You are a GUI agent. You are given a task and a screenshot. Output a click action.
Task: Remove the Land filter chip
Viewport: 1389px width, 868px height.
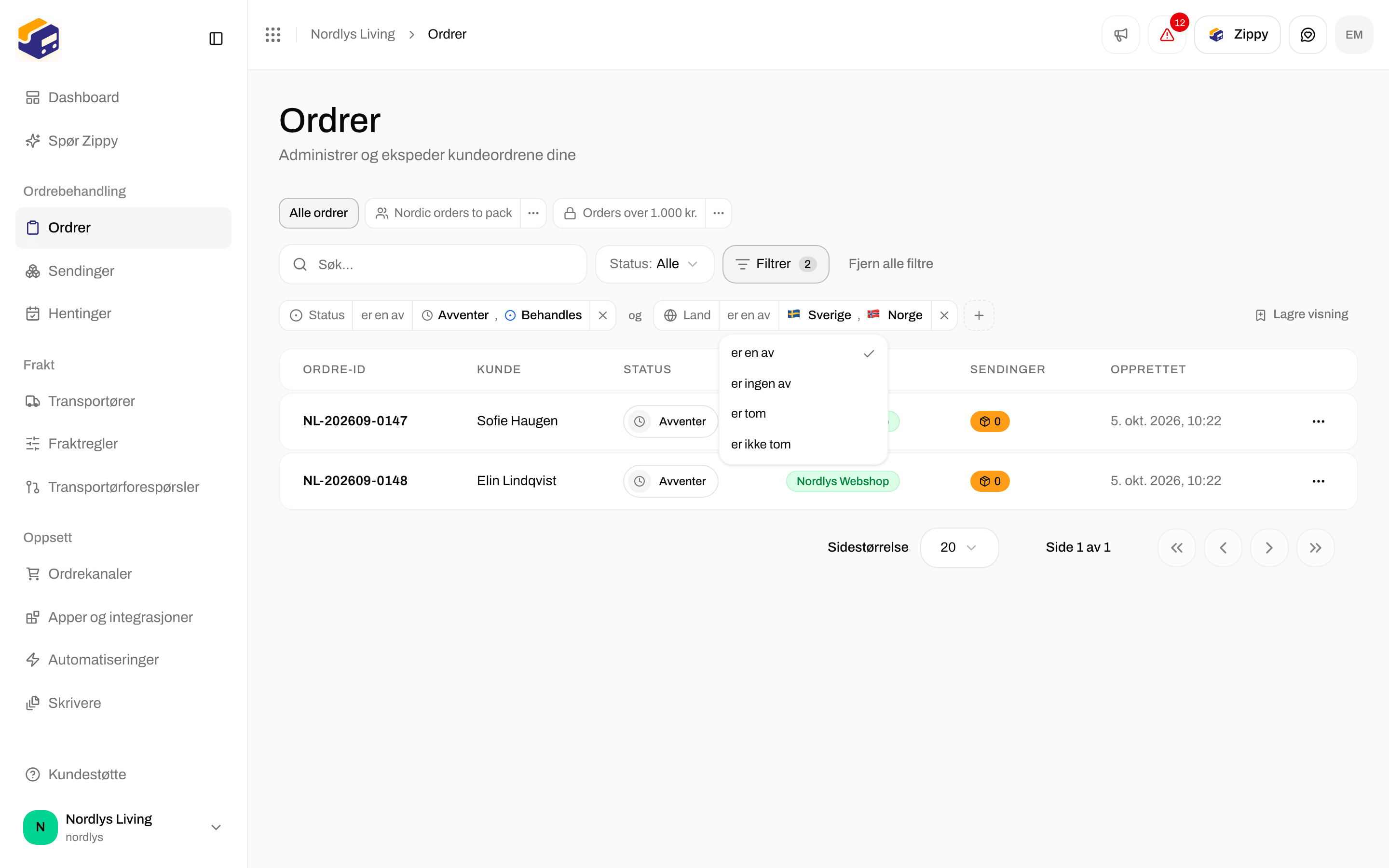(x=944, y=315)
